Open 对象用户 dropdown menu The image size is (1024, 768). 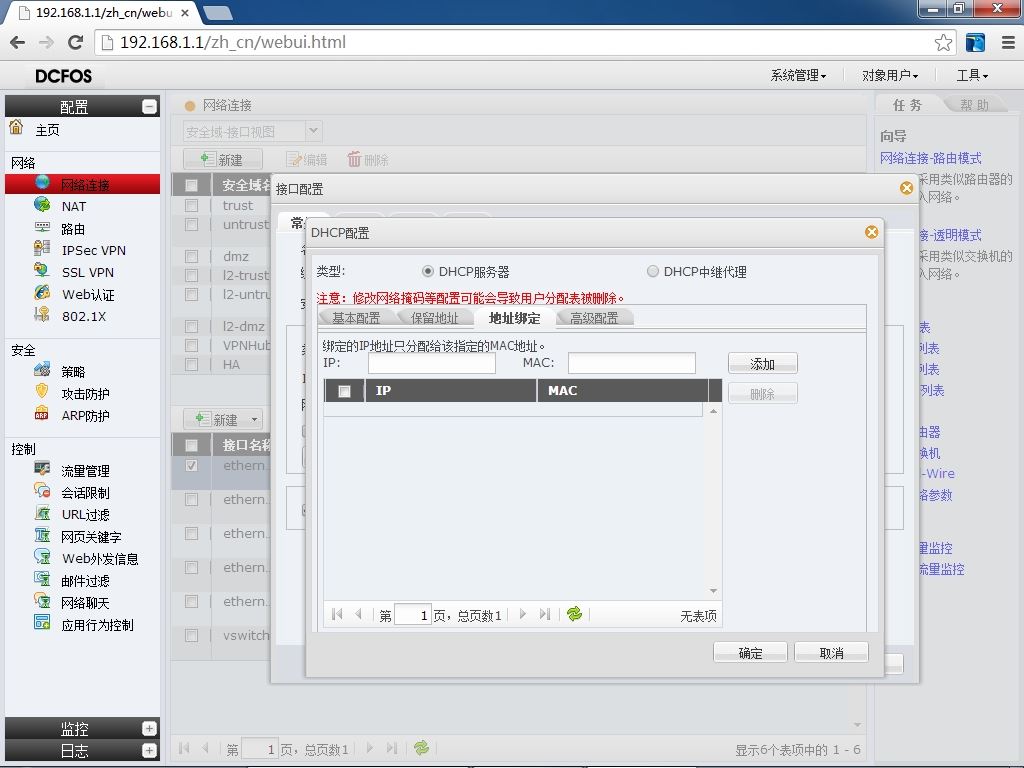(889, 76)
